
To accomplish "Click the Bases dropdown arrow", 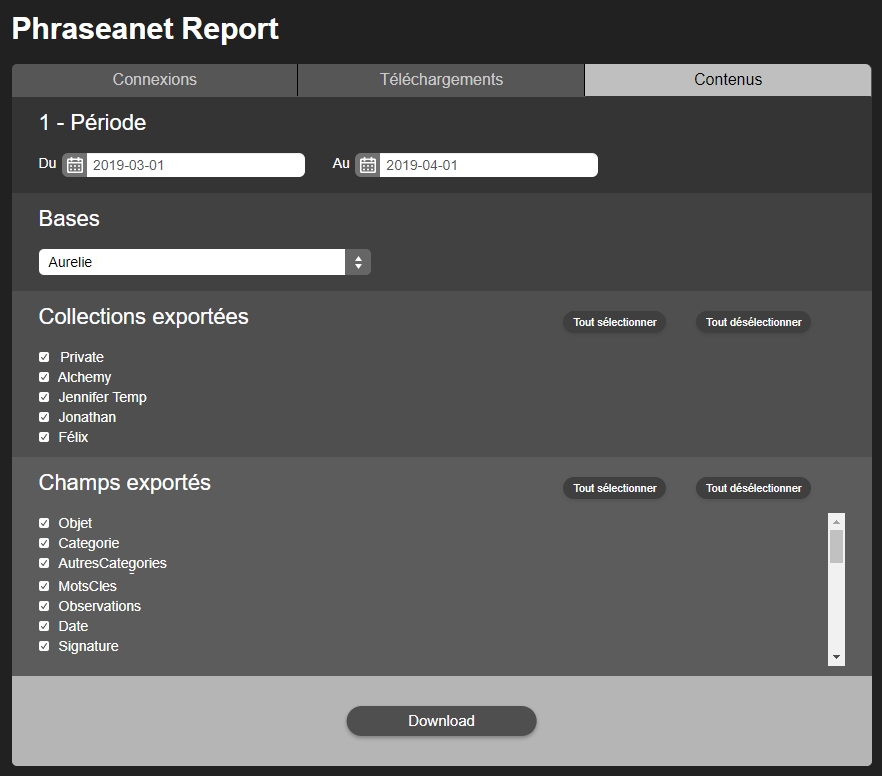I will [x=358, y=262].
